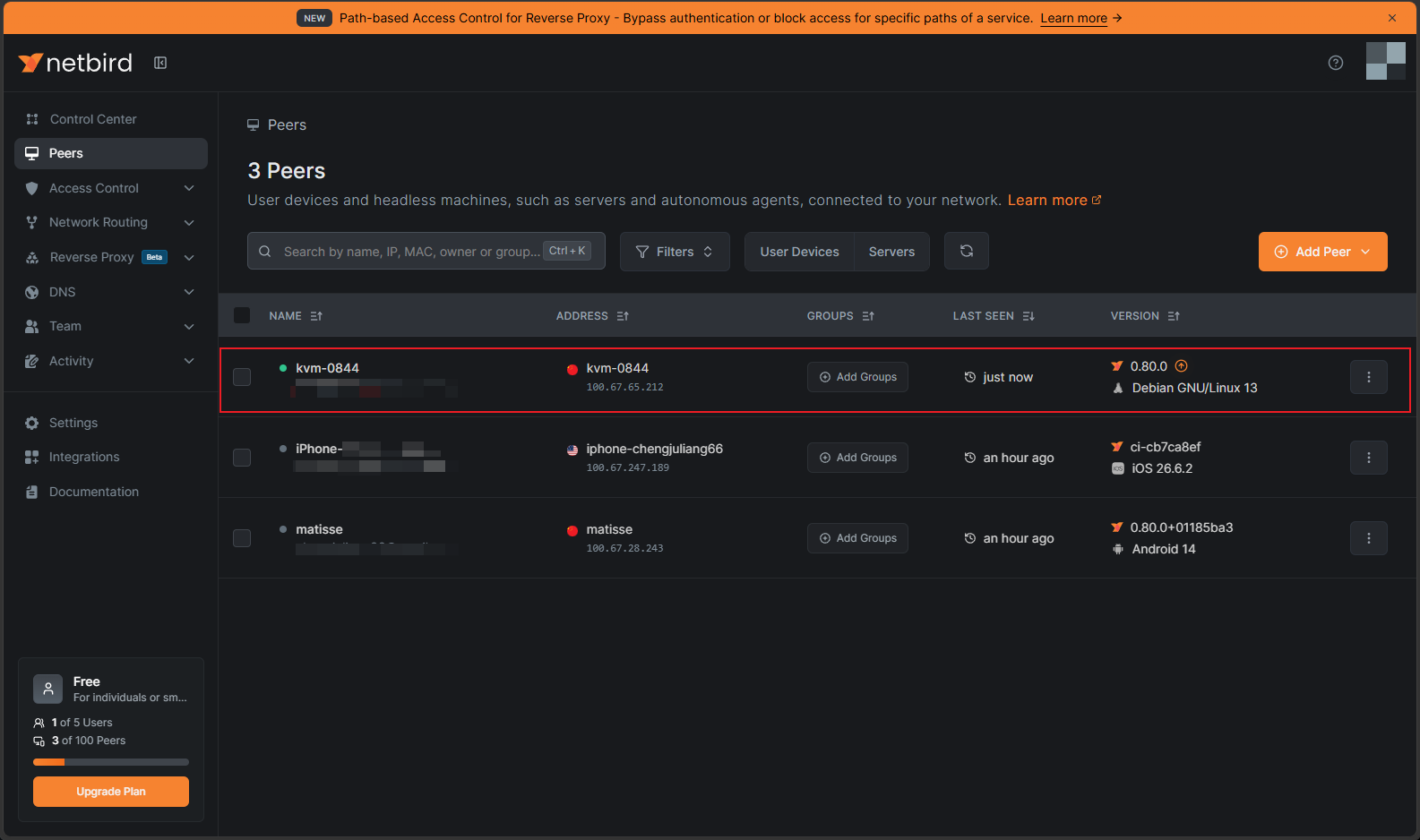The width and height of the screenshot is (1420, 840).
Task: Open Integrations page
Action: point(111,457)
